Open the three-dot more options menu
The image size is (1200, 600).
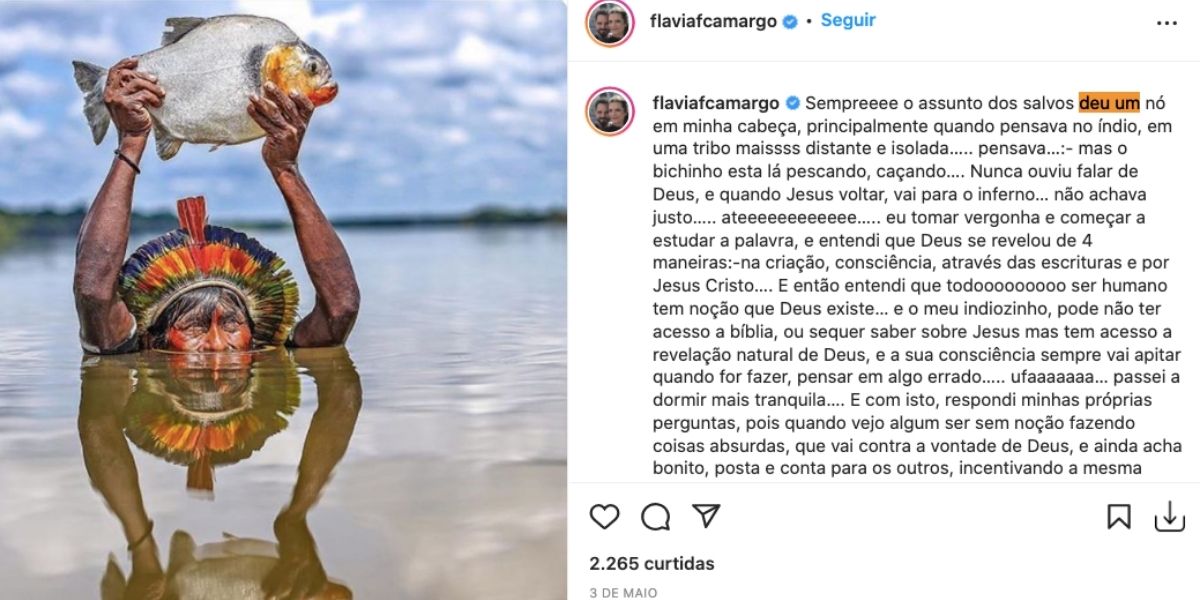pos(1167,23)
